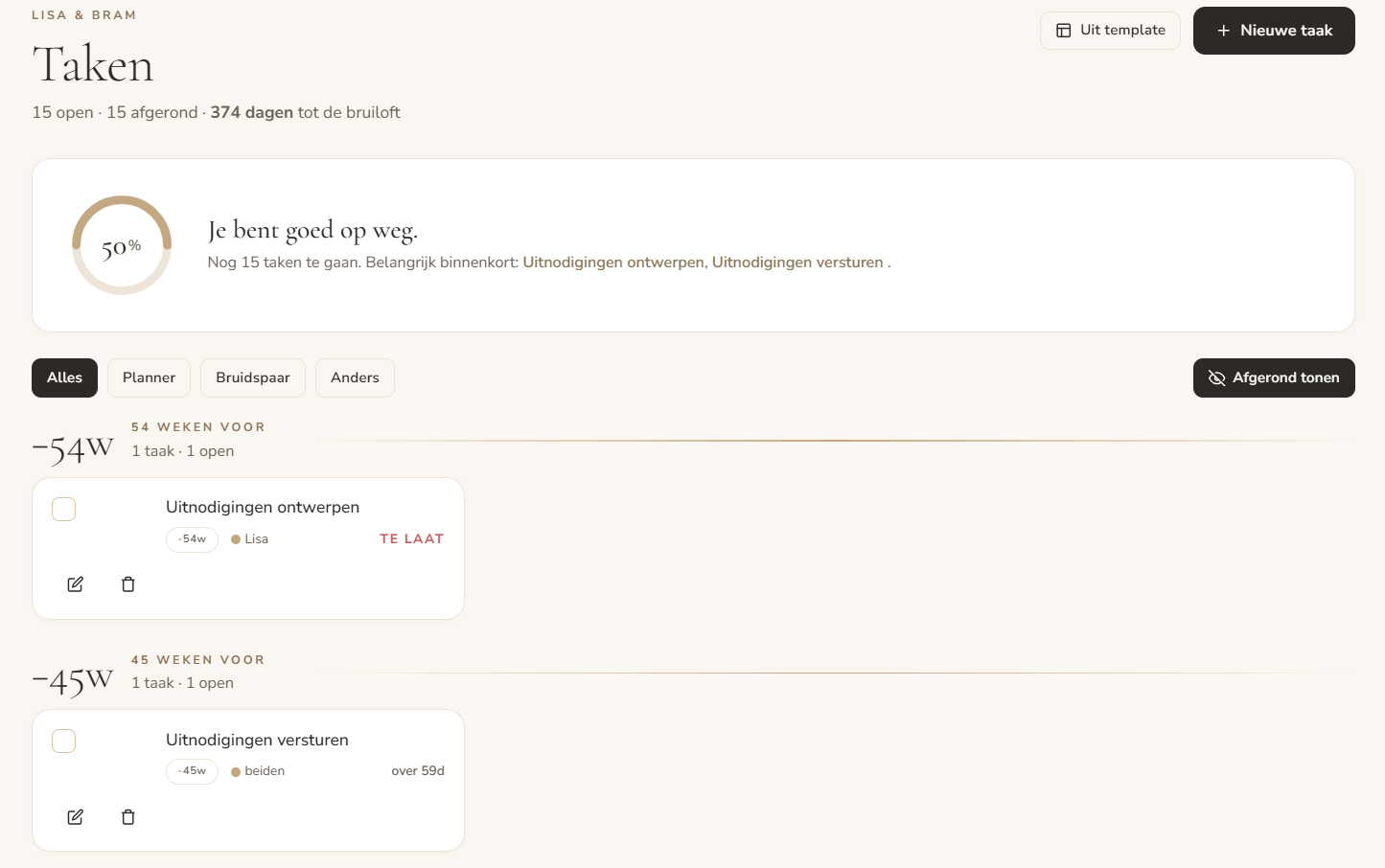1385x868 pixels.
Task: Edit the Uitnodigingen ontwerpen task
Action: (x=75, y=584)
